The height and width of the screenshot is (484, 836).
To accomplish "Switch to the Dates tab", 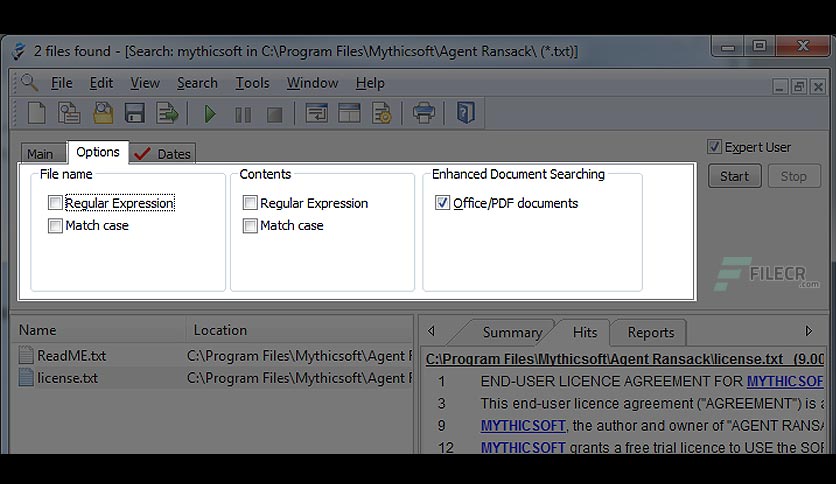I will pos(163,154).
